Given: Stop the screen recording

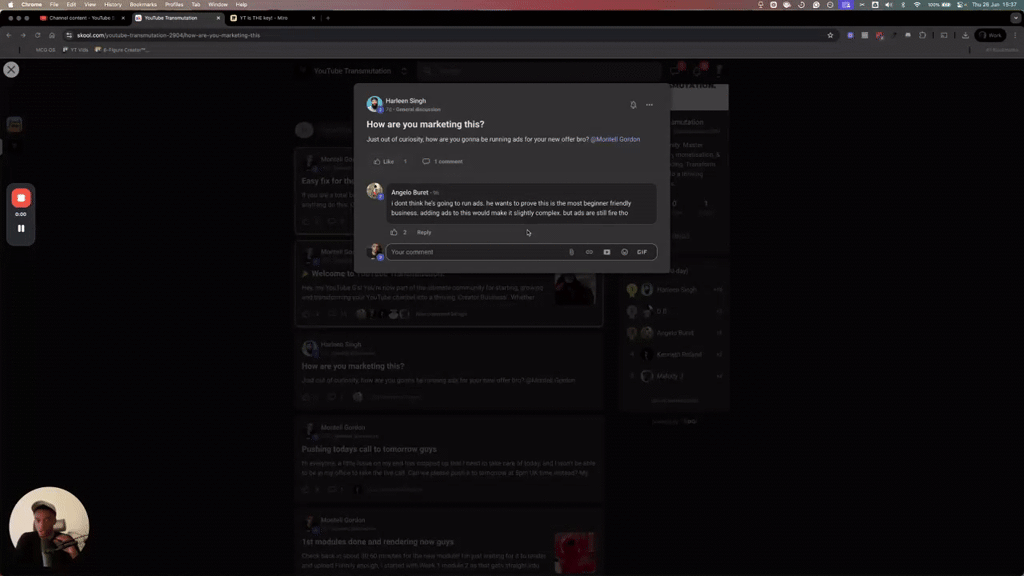Looking at the screenshot, I should tap(21, 198).
